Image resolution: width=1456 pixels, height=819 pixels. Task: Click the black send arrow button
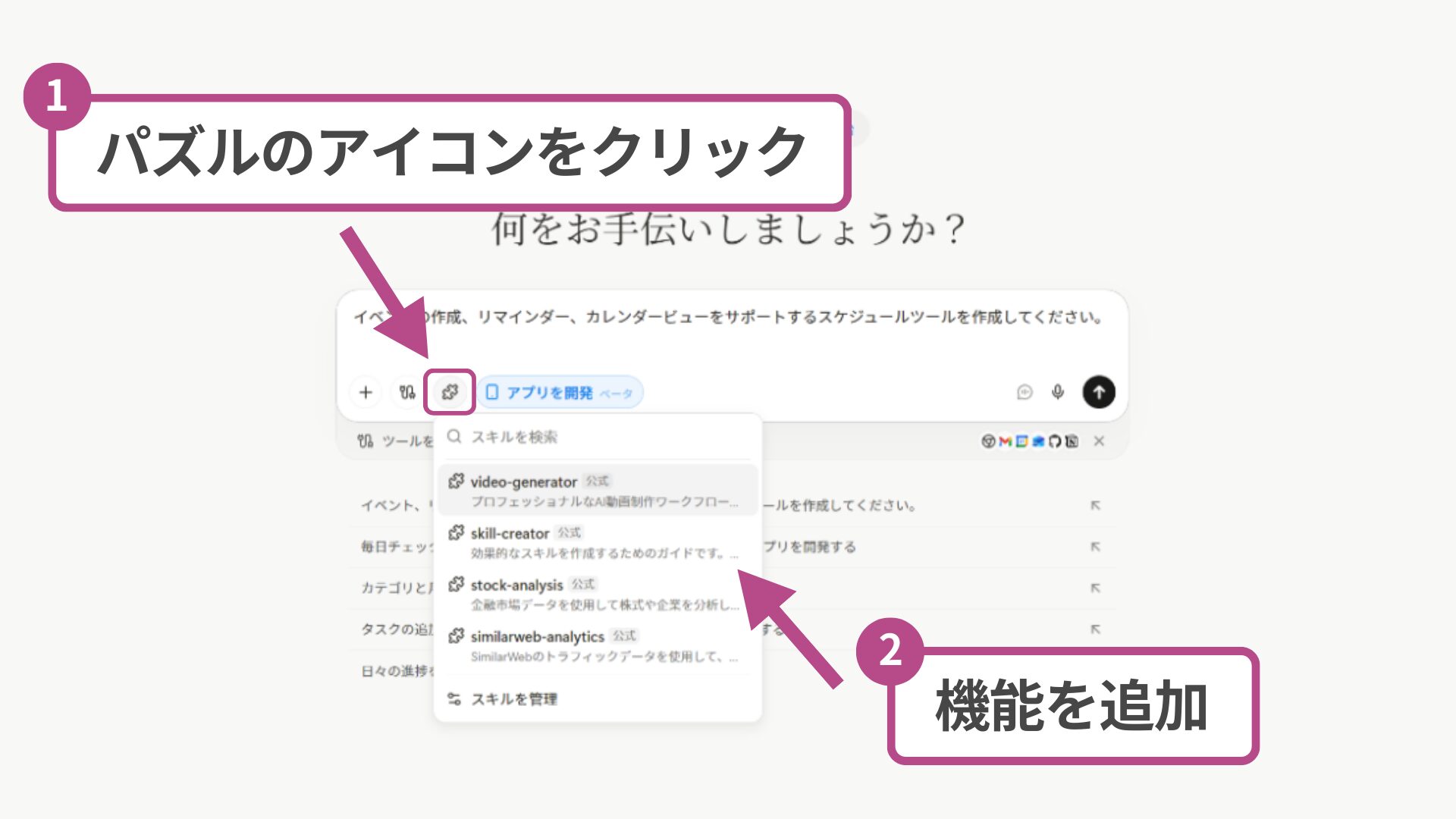point(1099,391)
